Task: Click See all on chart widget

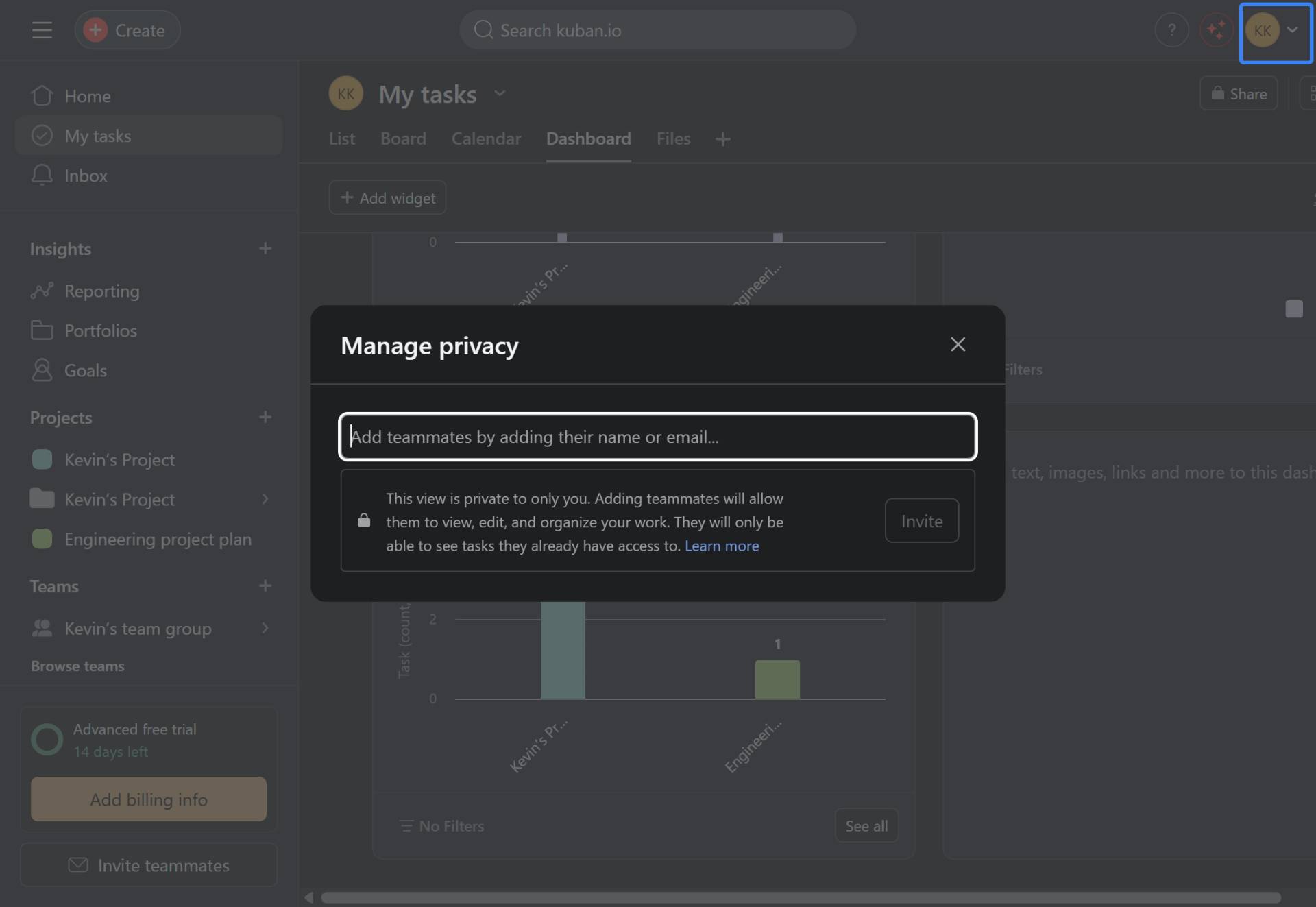Action: pos(866,826)
